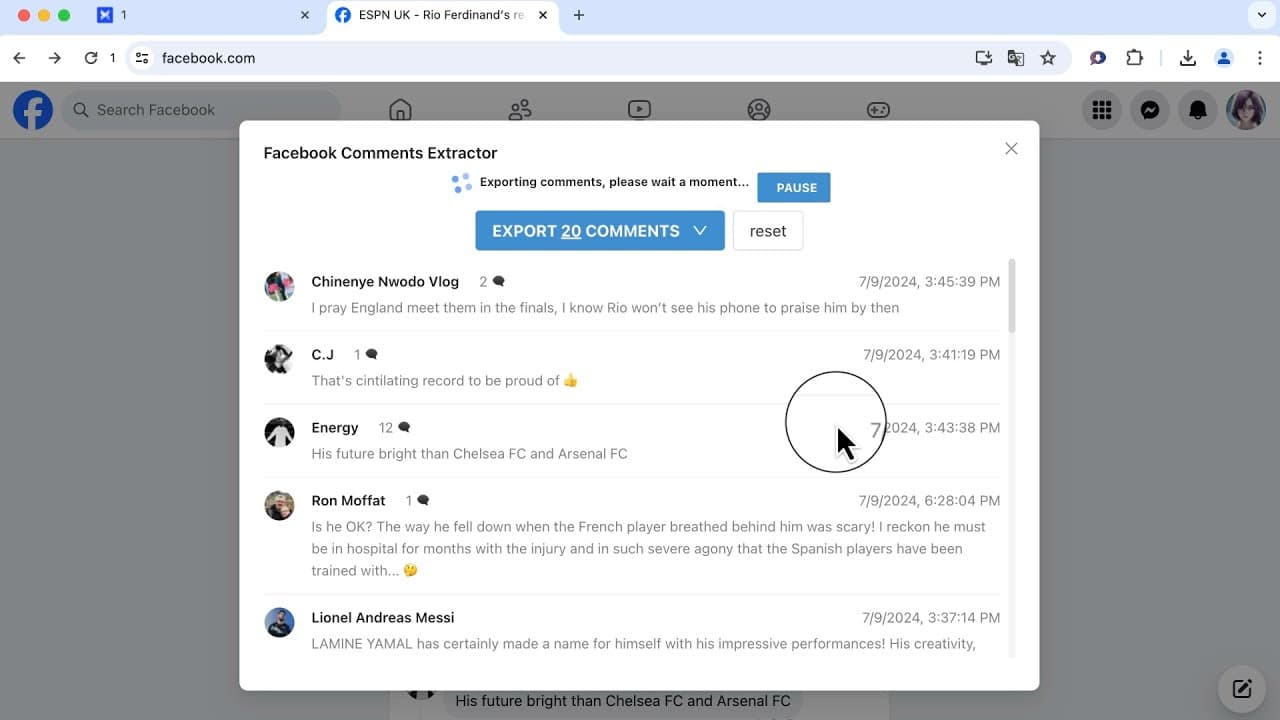Click the comment 'That's cintilating record to be proud of'
The width and height of the screenshot is (1280, 720).
click(445, 381)
